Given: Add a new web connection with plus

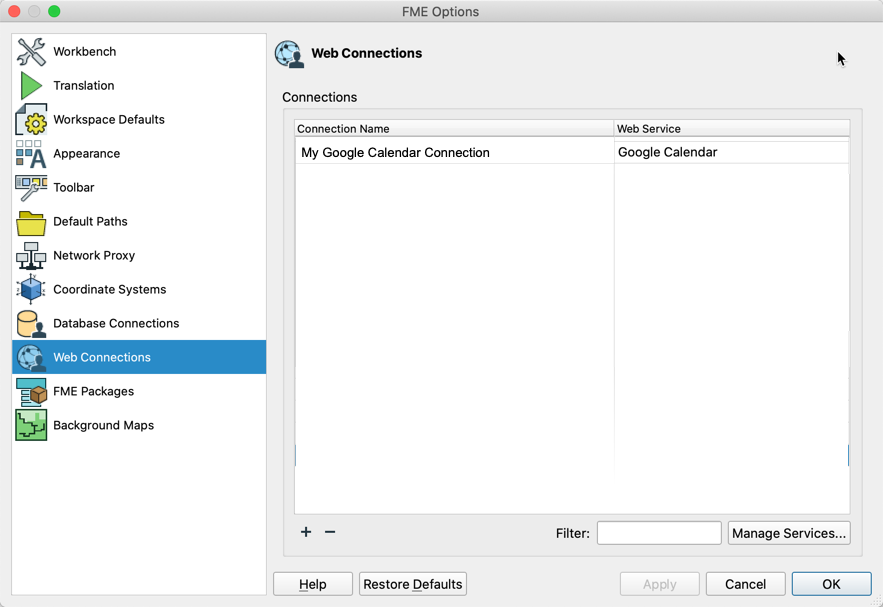Looking at the screenshot, I should click(306, 532).
